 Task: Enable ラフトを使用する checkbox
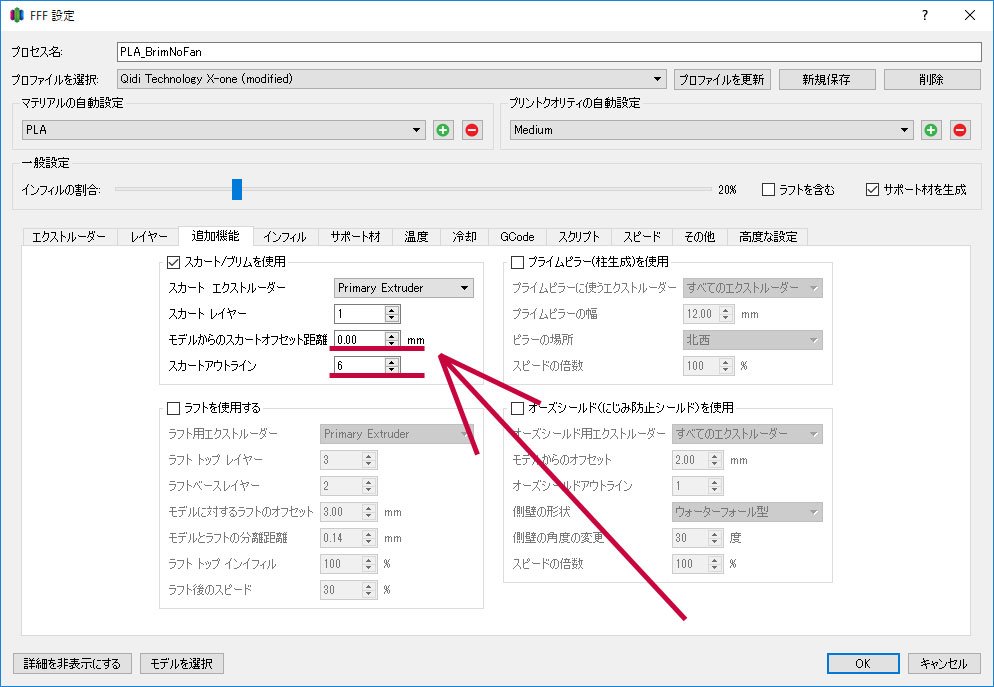coord(173,408)
